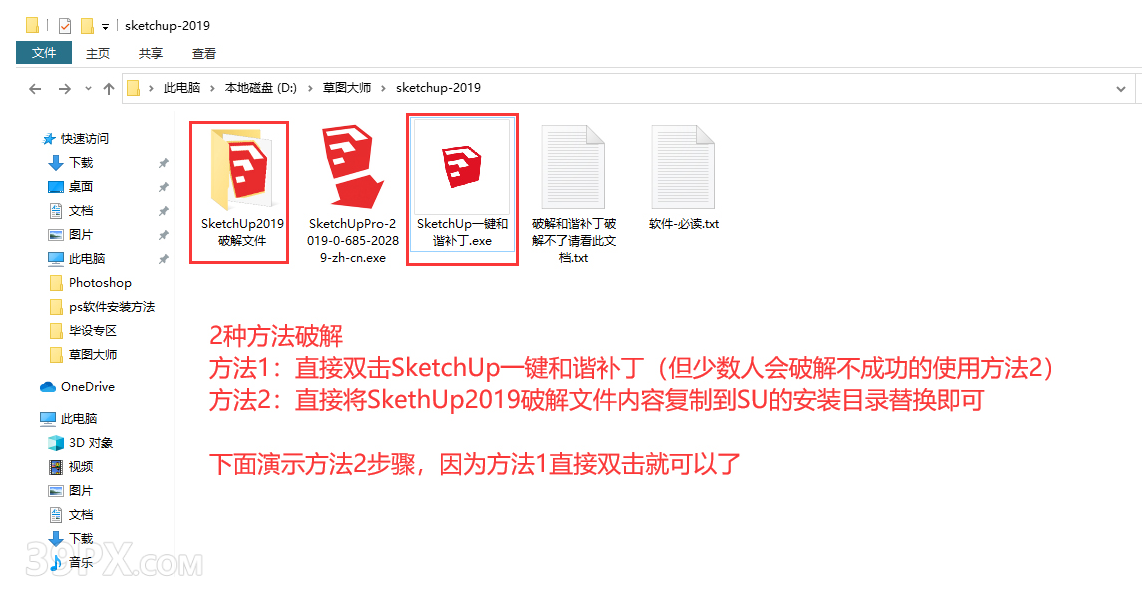1142x603 pixels.
Task: Open the 文件 ribbon tab
Action: point(44,53)
